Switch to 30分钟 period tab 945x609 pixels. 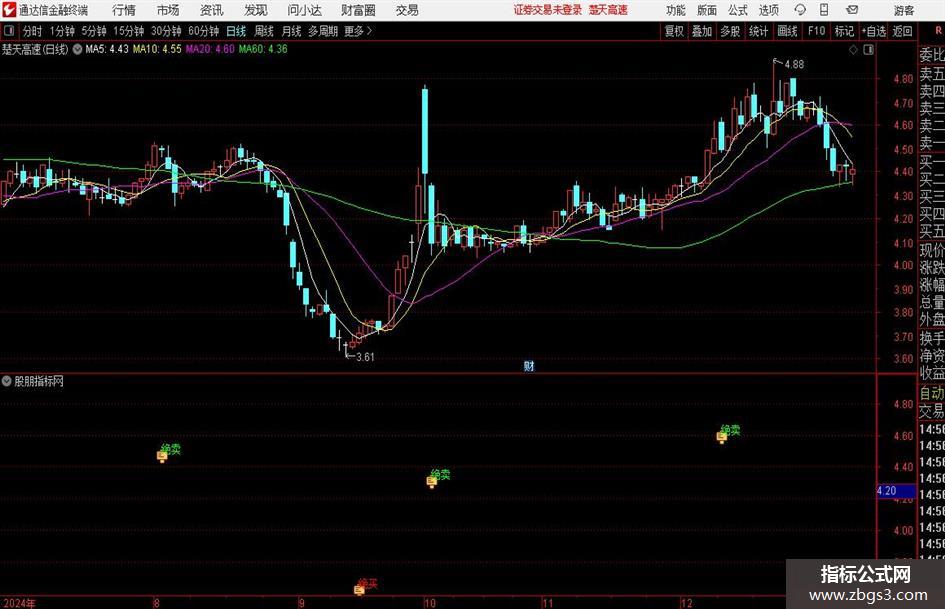coord(166,31)
